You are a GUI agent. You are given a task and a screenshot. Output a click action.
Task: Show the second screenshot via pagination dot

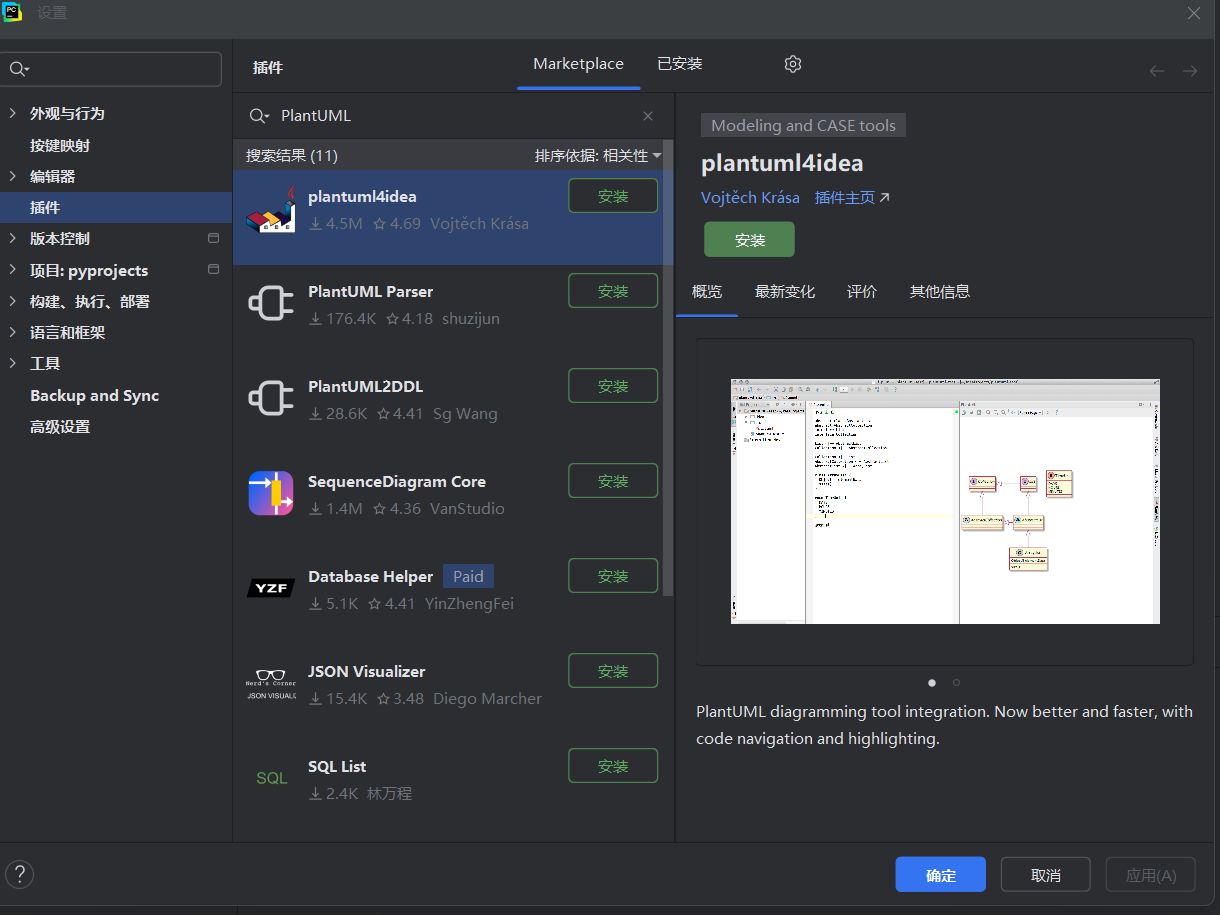pos(956,683)
